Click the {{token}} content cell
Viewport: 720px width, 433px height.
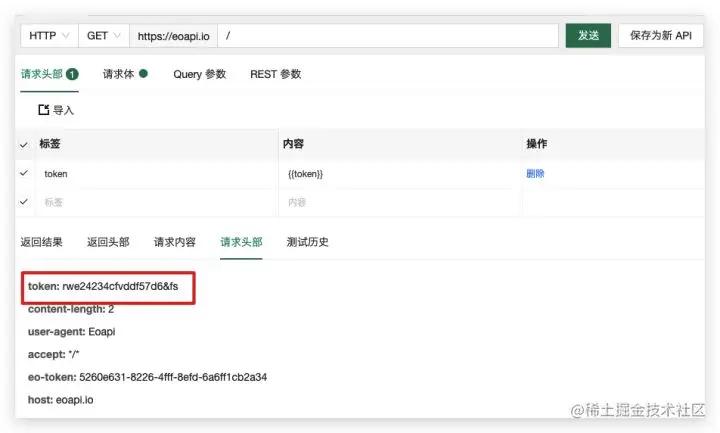pos(400,174)
